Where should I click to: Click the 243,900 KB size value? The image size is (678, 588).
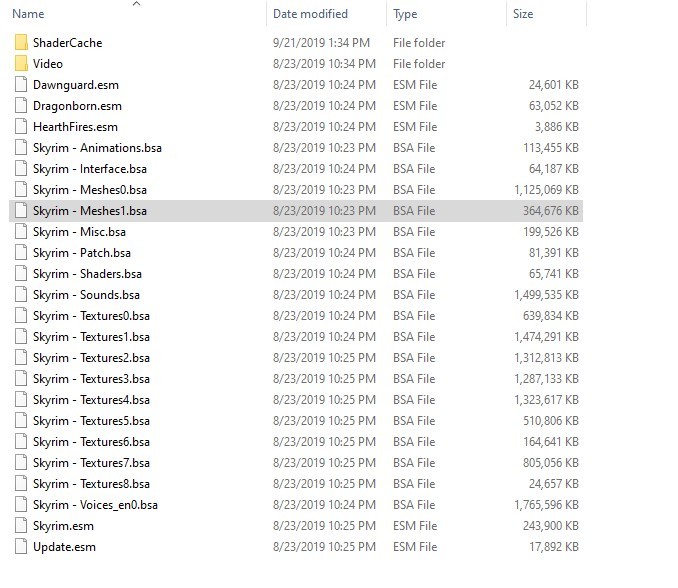click(551, 526)
